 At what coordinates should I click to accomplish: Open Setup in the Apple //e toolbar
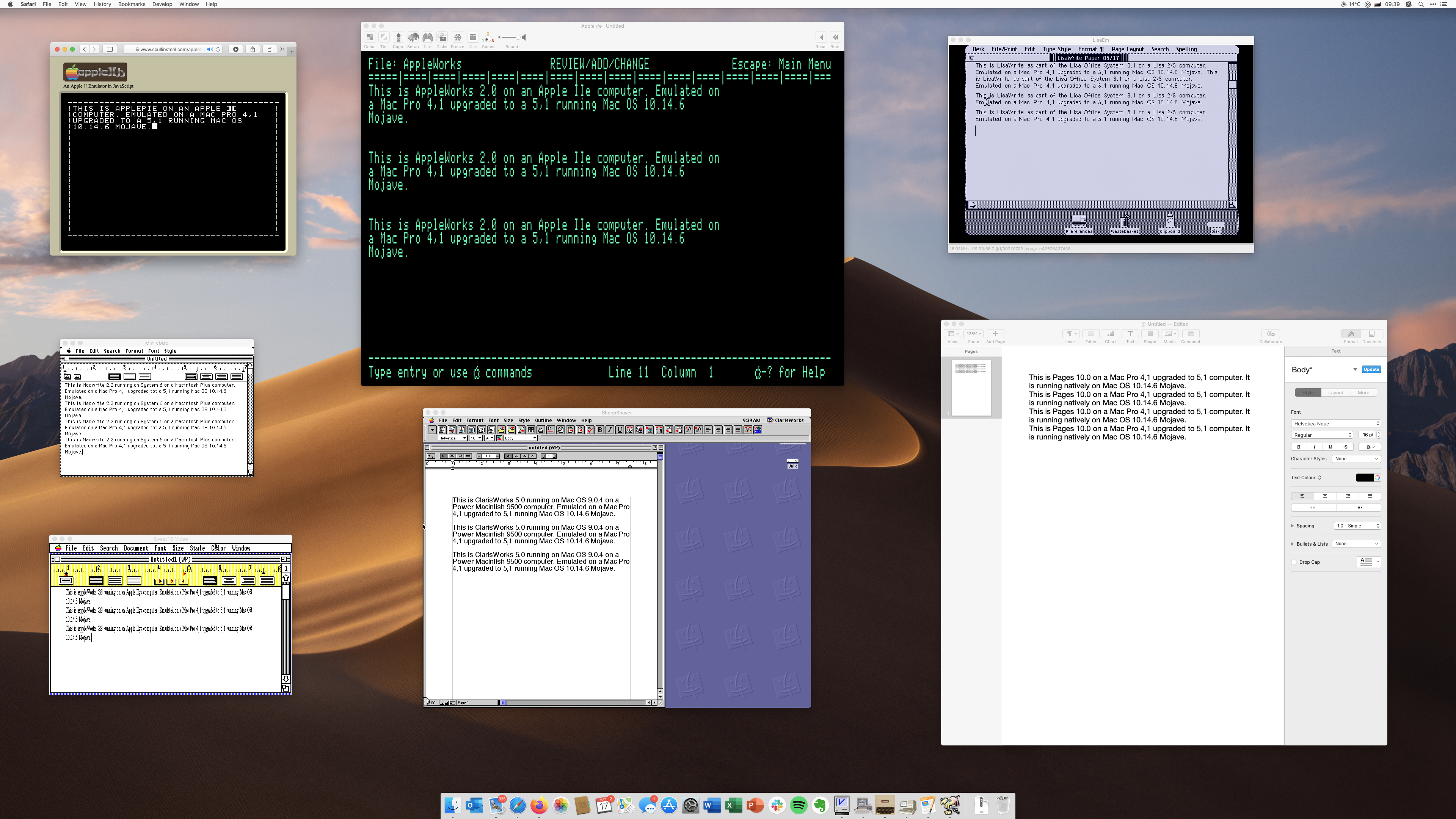[413, 37]
